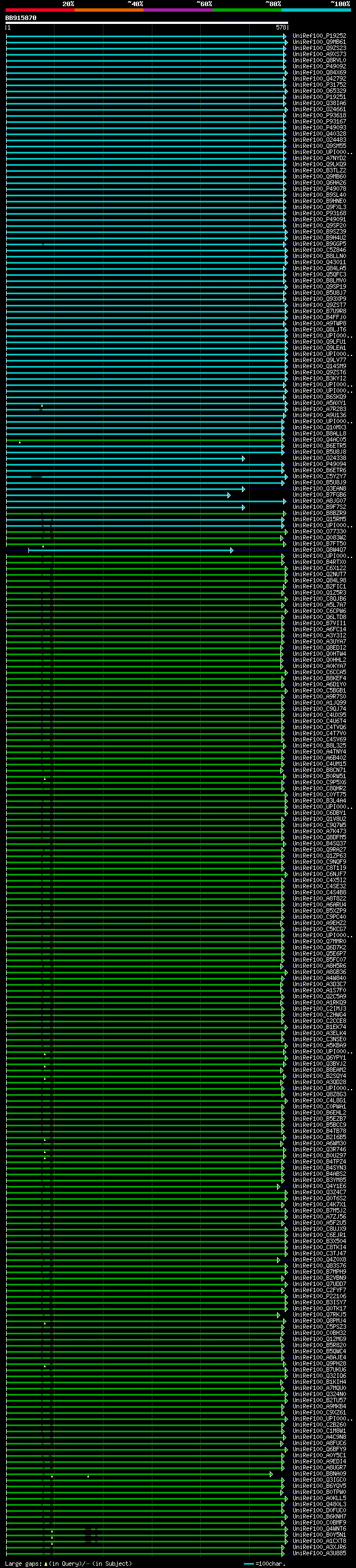Image resolution: width=356 pixels, height=1568 pixels.
Task: Select hit label UniRef100_Q4WNT6
Action: click(x=319, y=1529)
